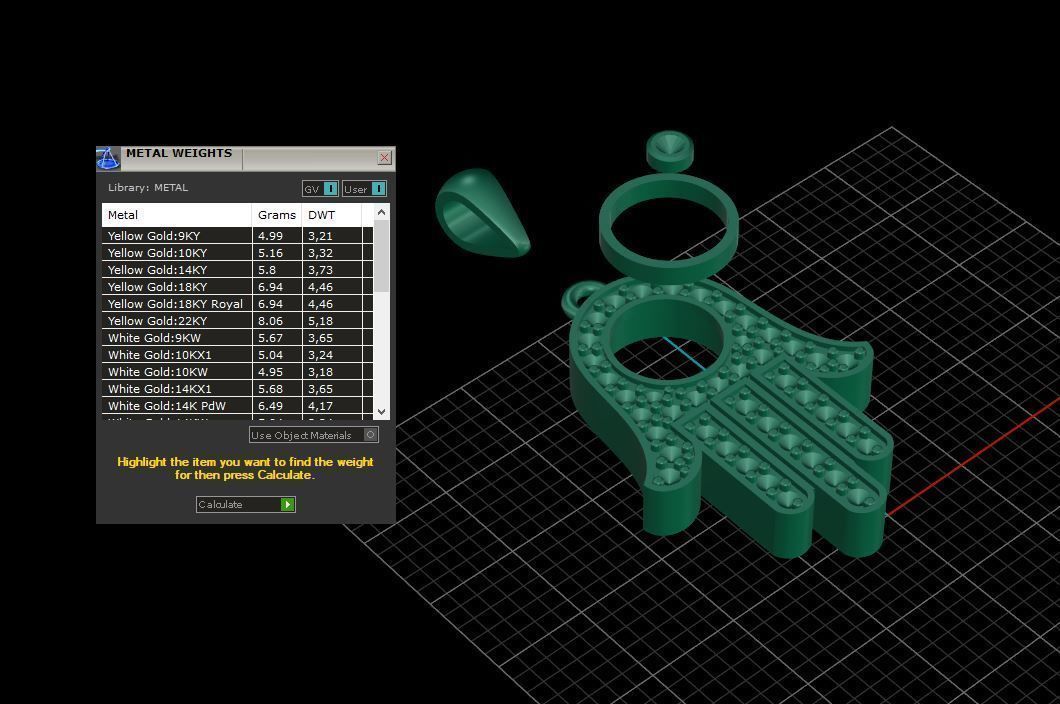Toggle the User library switch
This screenshot has width=1060, height=704.
click(364, 189)
